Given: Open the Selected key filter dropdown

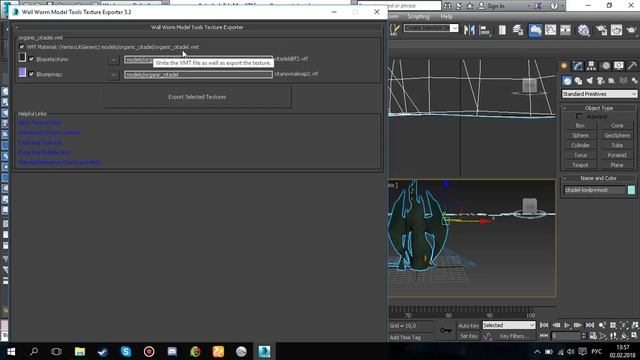Looking at the screenshot, I should click(509, 325).
